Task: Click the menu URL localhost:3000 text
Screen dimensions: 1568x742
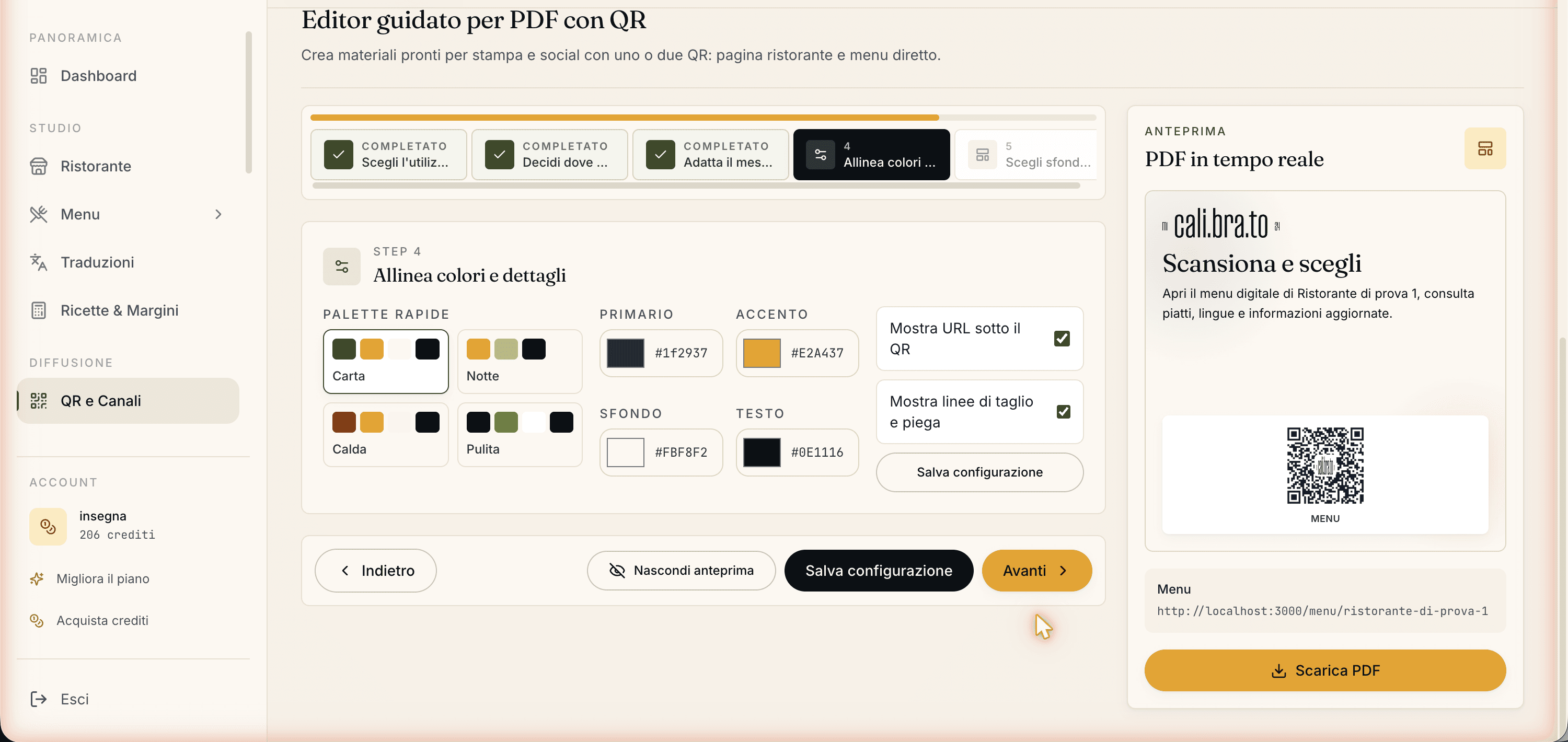Action: (x=1322, y=610)
